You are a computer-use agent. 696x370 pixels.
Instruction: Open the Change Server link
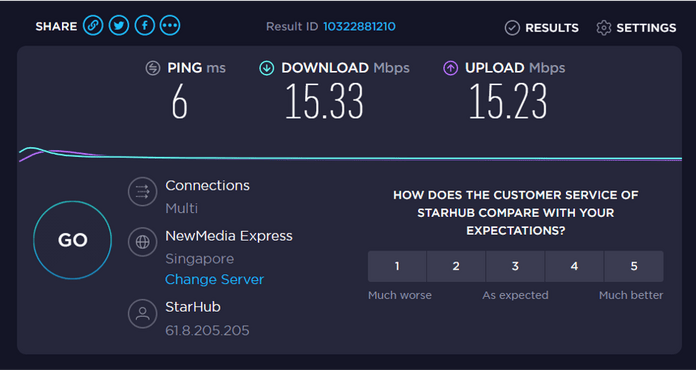click(214, 279)
